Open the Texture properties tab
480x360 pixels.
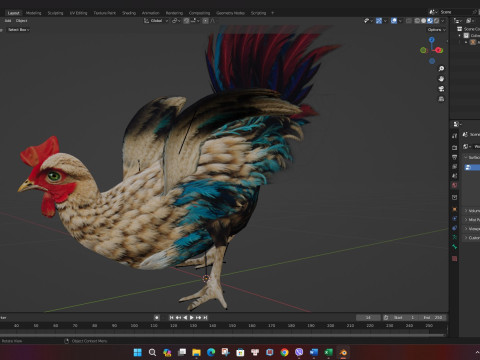[454, 259]
